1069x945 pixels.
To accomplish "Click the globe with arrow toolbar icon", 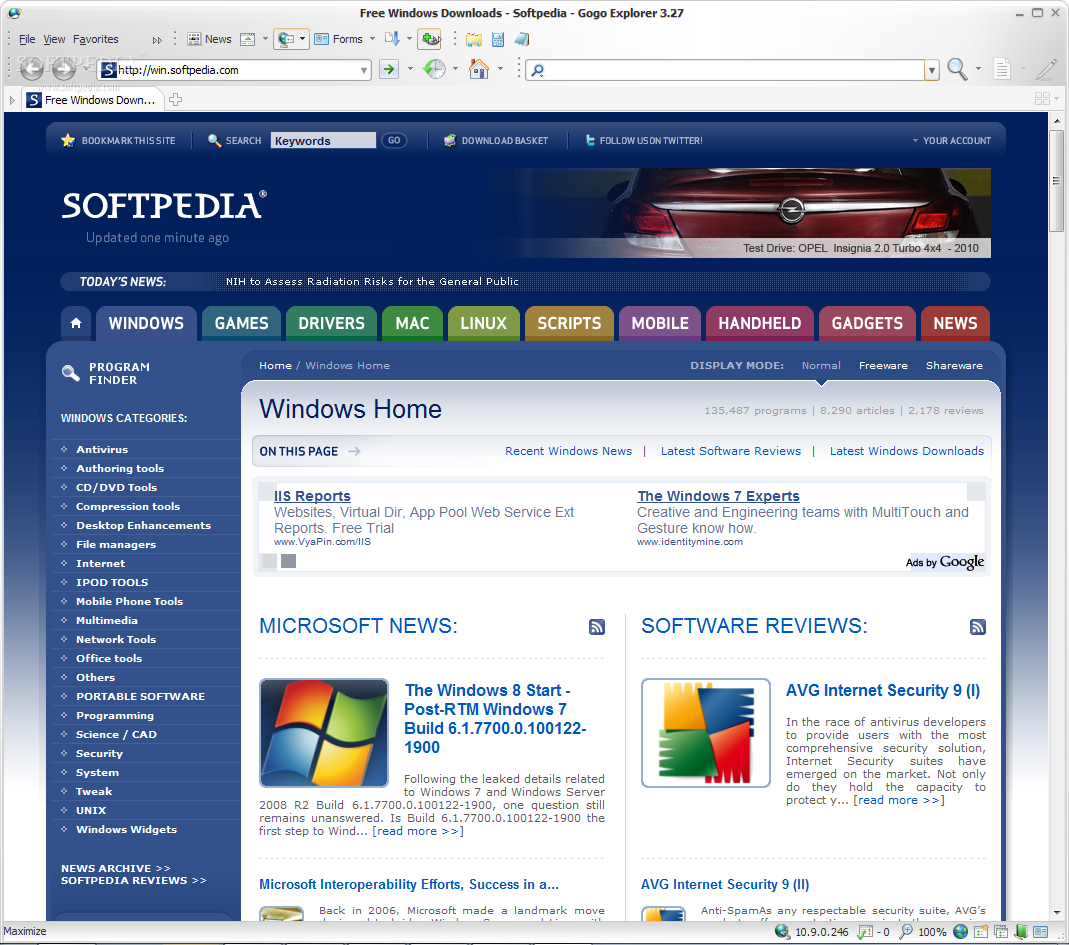I will tap(286, 39).
